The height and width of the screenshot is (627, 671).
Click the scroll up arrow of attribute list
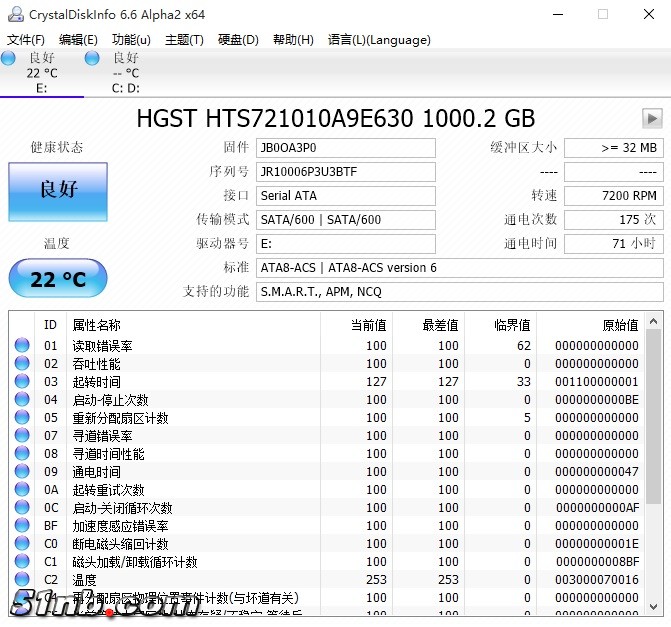point(653,321)
